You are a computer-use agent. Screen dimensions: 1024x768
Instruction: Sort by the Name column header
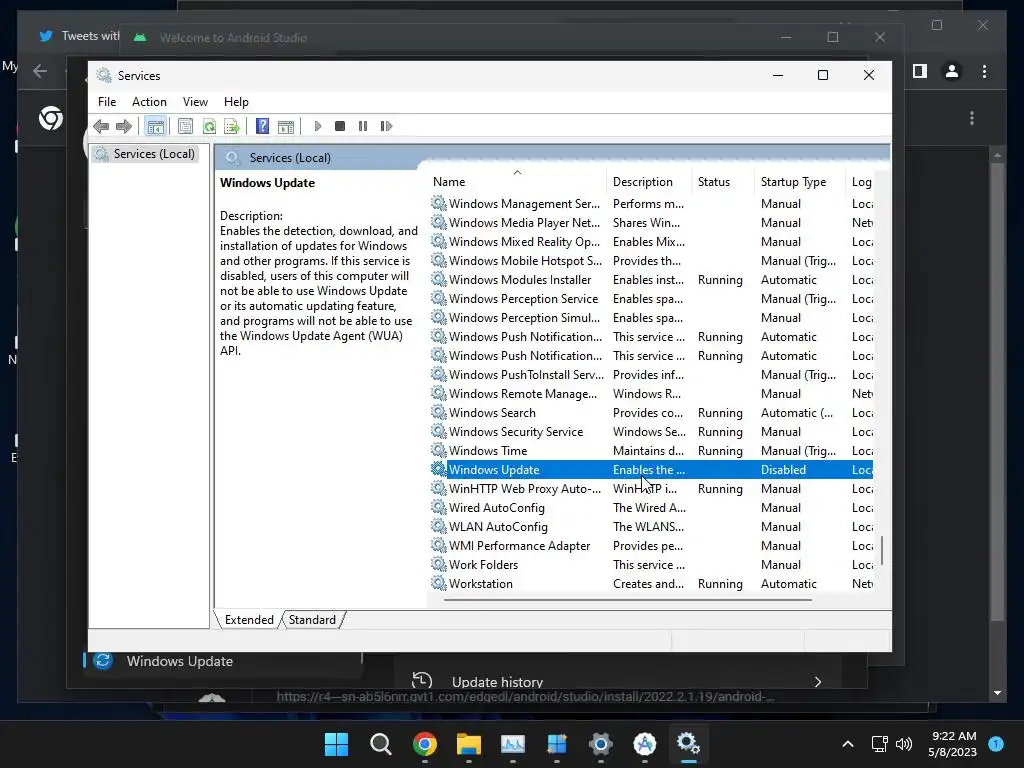coord(517,182)
